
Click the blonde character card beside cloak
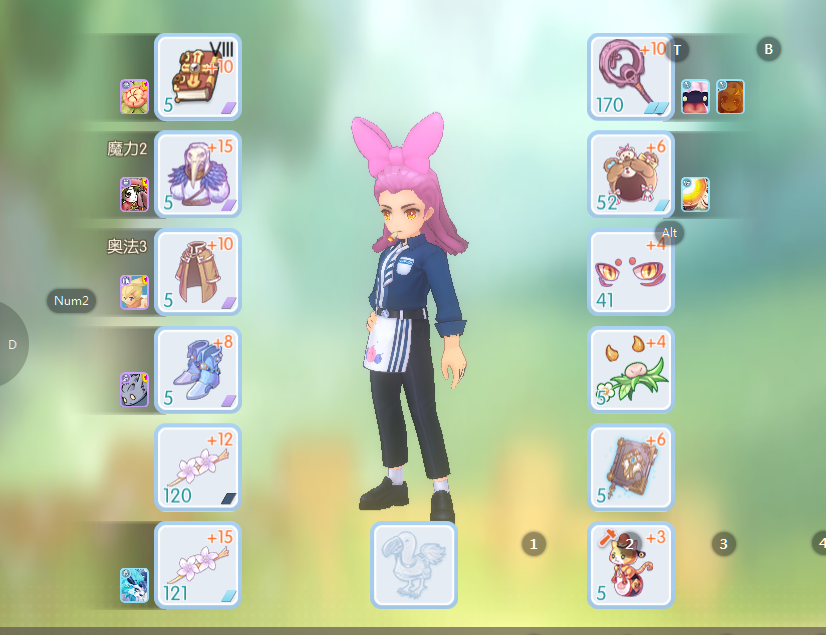134,292
